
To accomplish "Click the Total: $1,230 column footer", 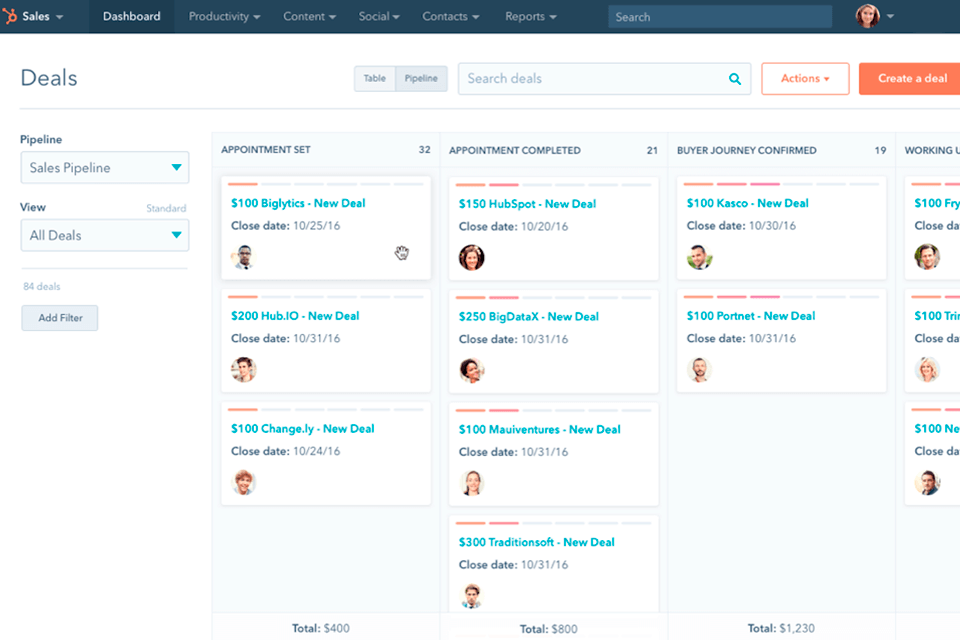I will click(781, 628).
